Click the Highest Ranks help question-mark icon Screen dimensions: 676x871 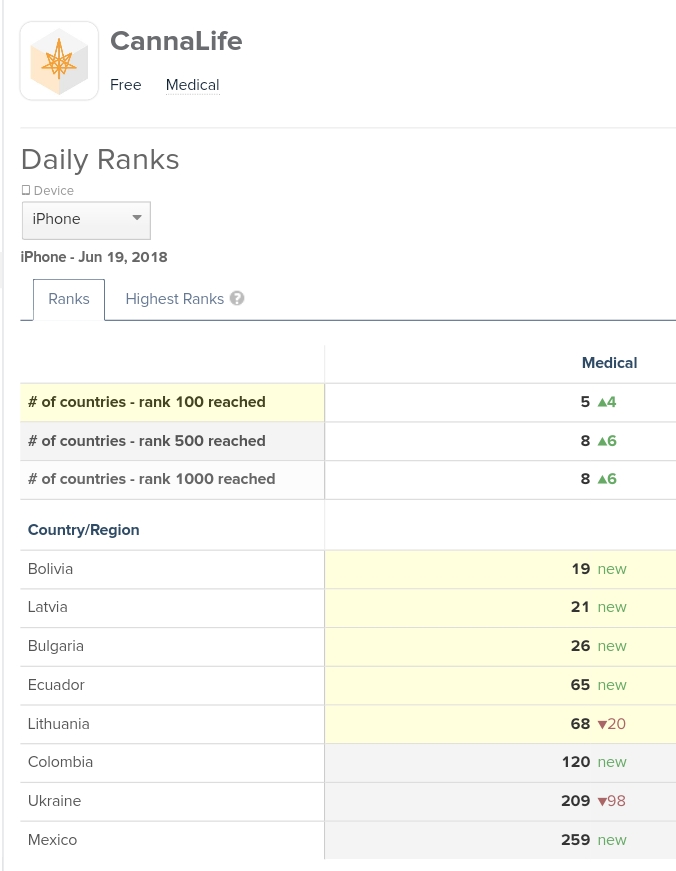[x=237, y=298]
